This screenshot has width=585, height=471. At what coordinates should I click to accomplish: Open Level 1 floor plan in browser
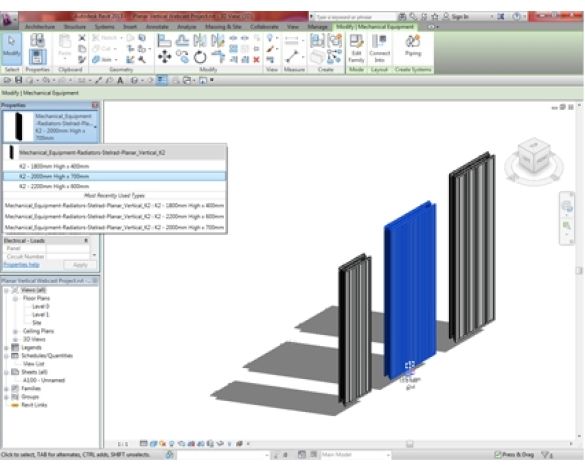40,315
